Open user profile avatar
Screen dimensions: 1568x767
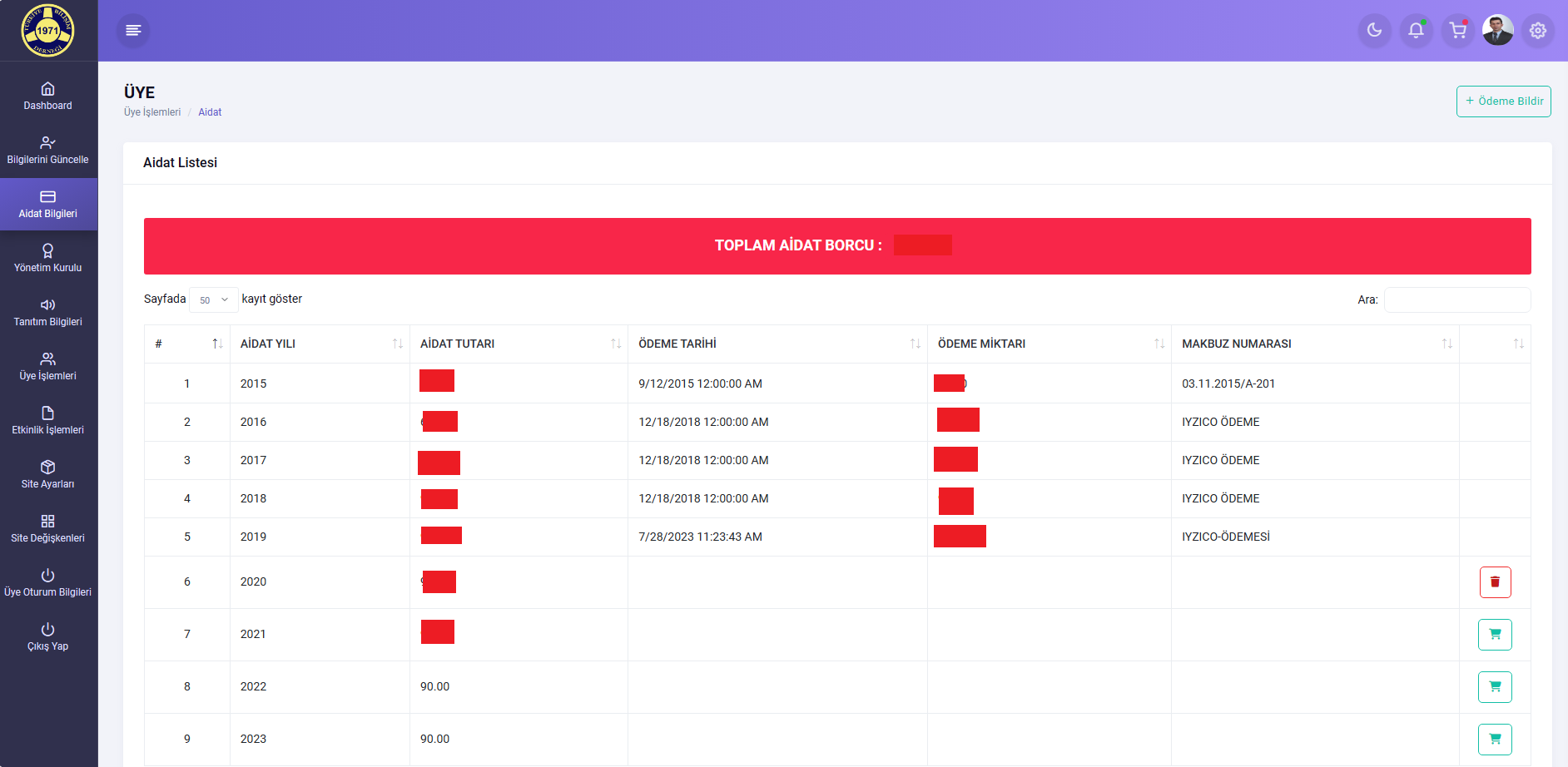coord(1498,31)
